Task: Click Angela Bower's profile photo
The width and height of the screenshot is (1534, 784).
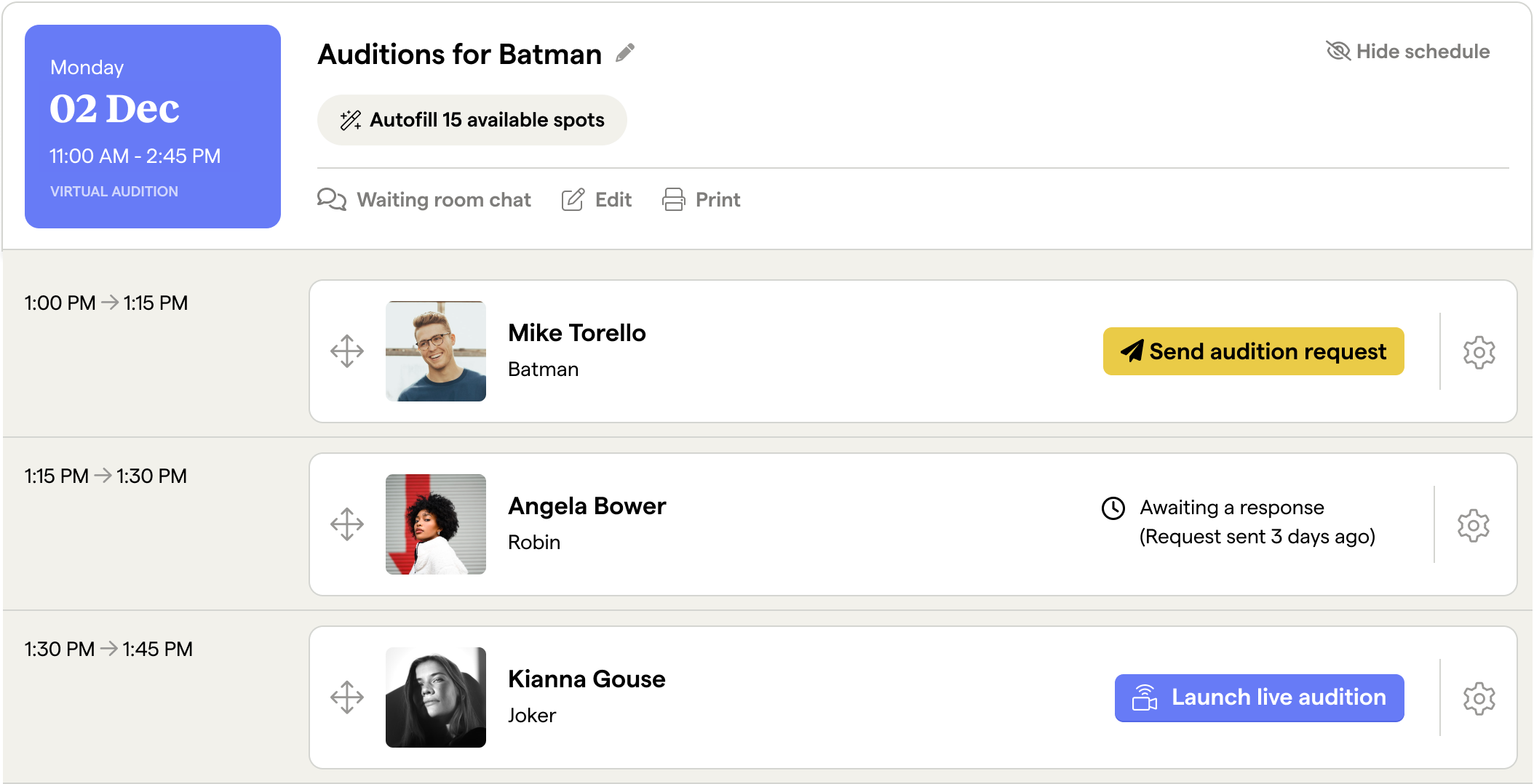Action: tap(436, 524)
